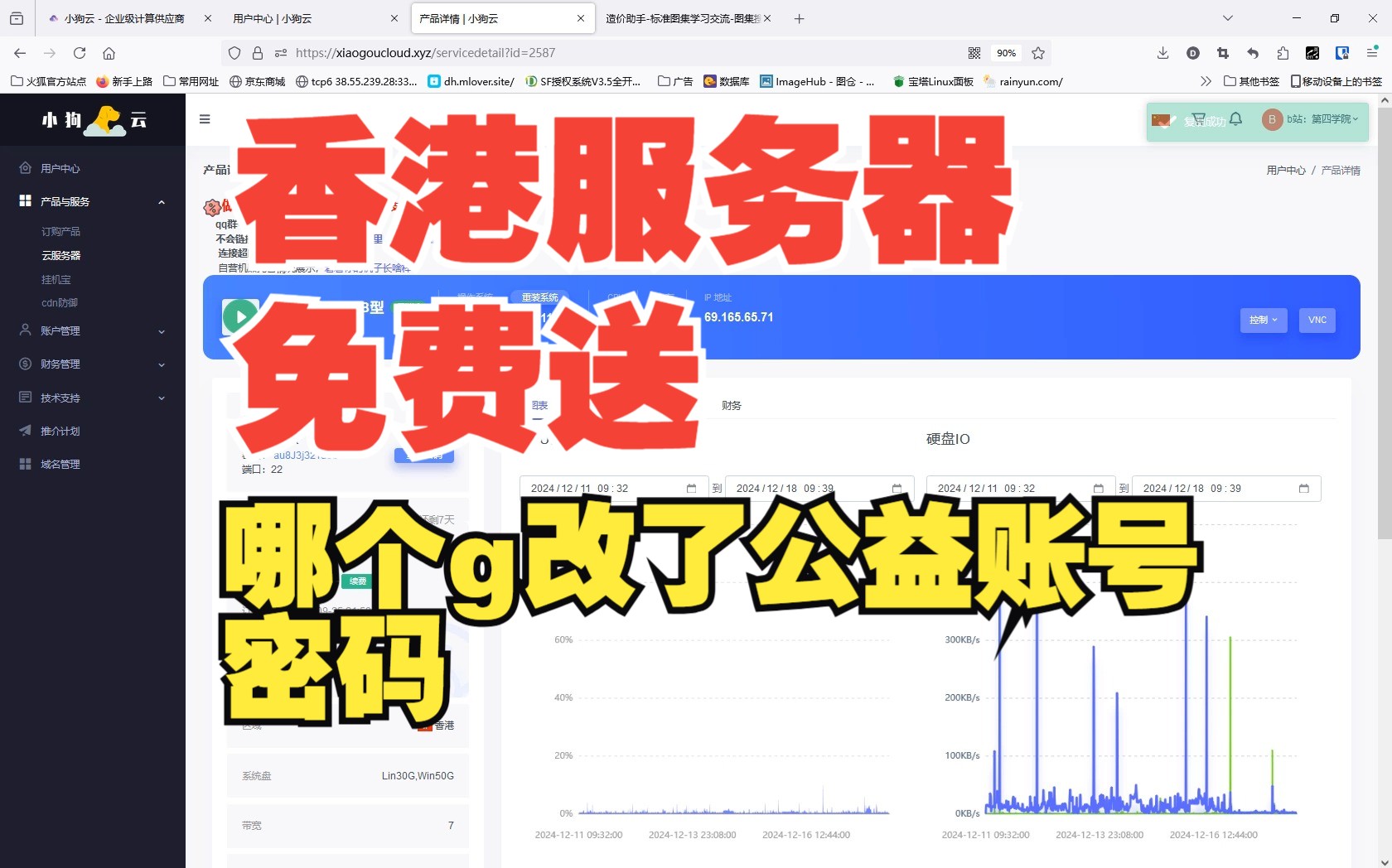
Task: Click the undo arrow extension icon
Action: click(x=1253, y=53)
